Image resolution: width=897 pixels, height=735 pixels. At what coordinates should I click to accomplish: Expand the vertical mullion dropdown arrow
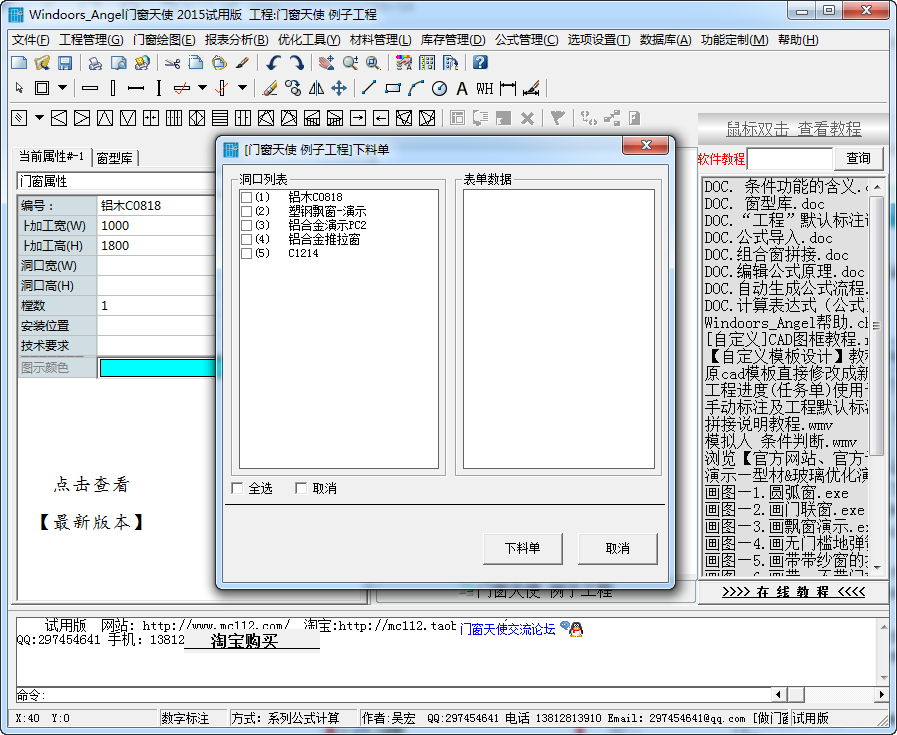(242, 88)
